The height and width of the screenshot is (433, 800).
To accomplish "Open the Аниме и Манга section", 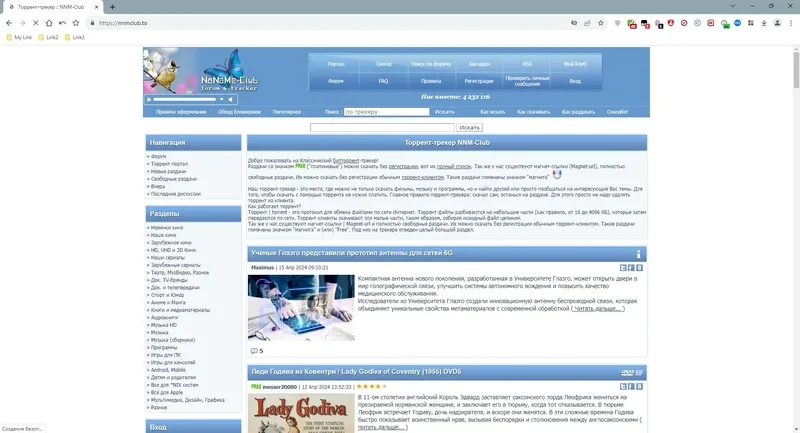I will pos(168,302).
